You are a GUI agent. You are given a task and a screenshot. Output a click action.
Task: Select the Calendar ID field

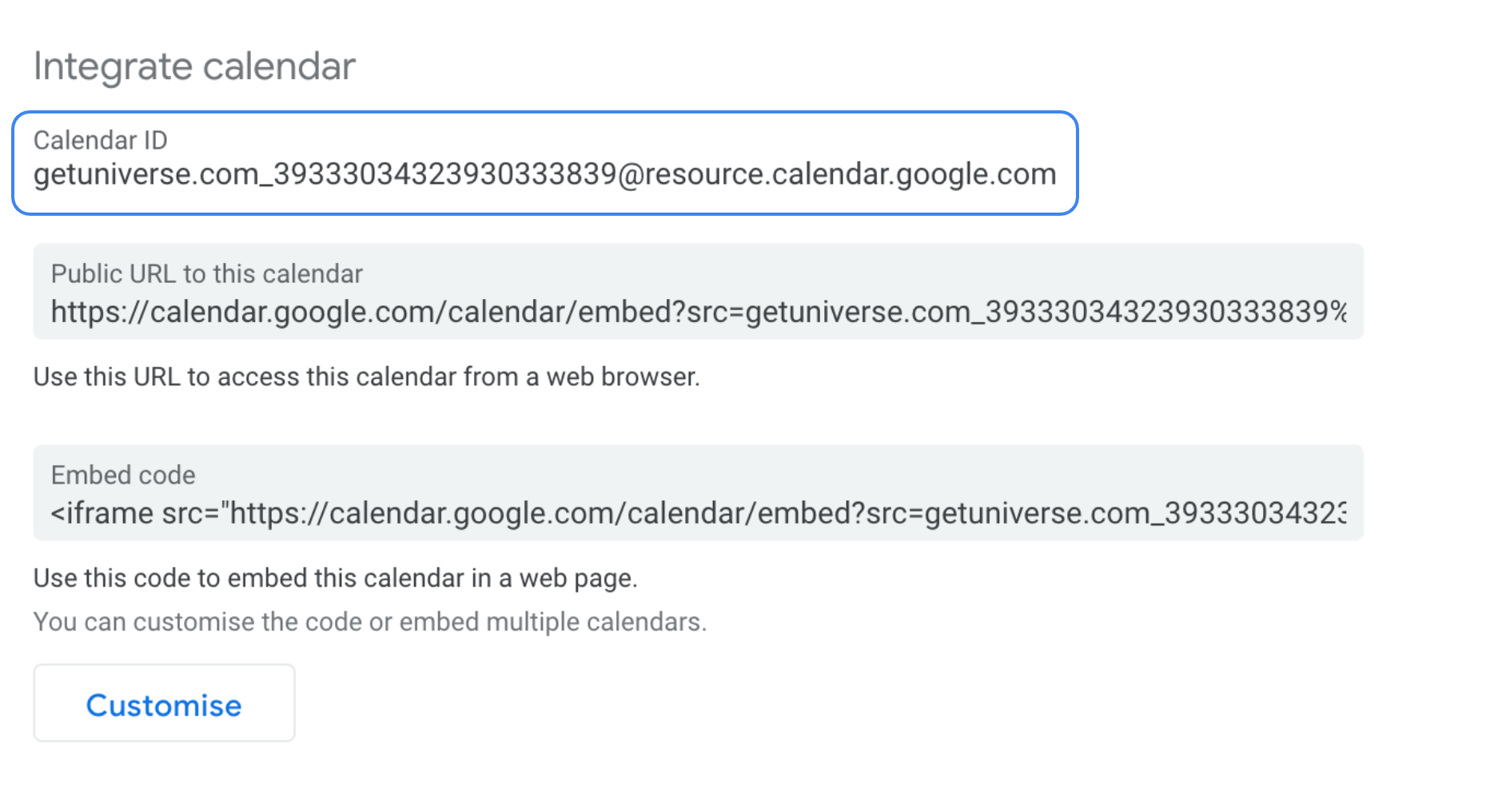(544, 163)
